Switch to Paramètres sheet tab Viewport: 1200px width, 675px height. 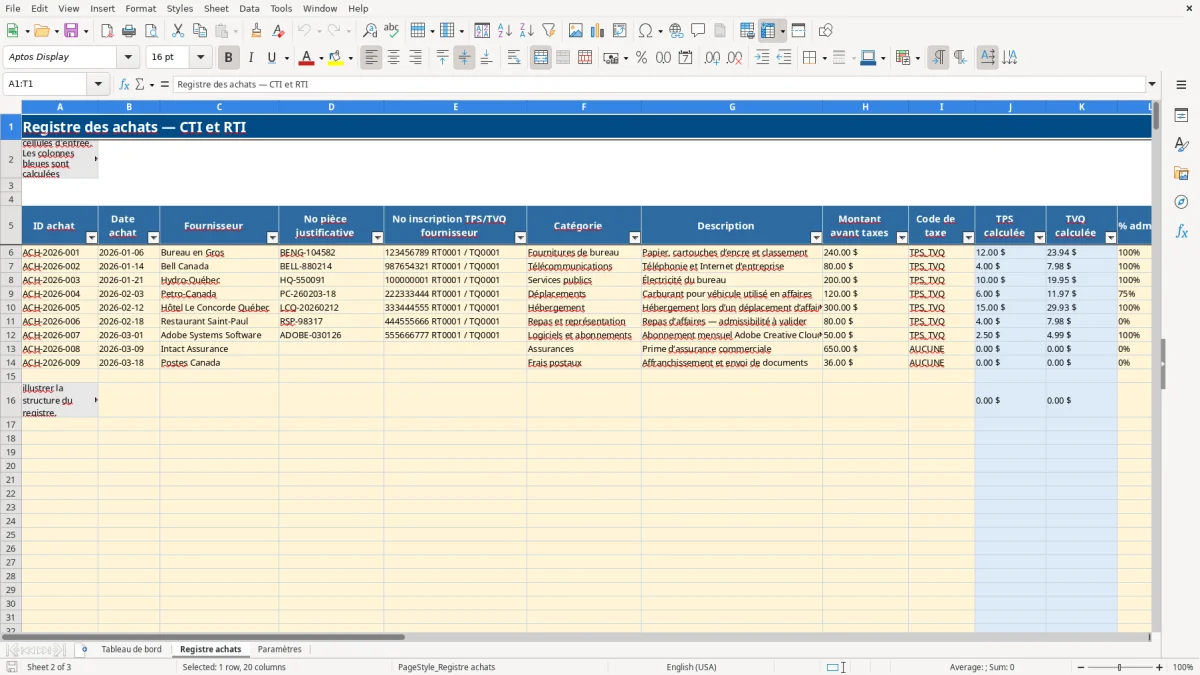click(280, 650)
